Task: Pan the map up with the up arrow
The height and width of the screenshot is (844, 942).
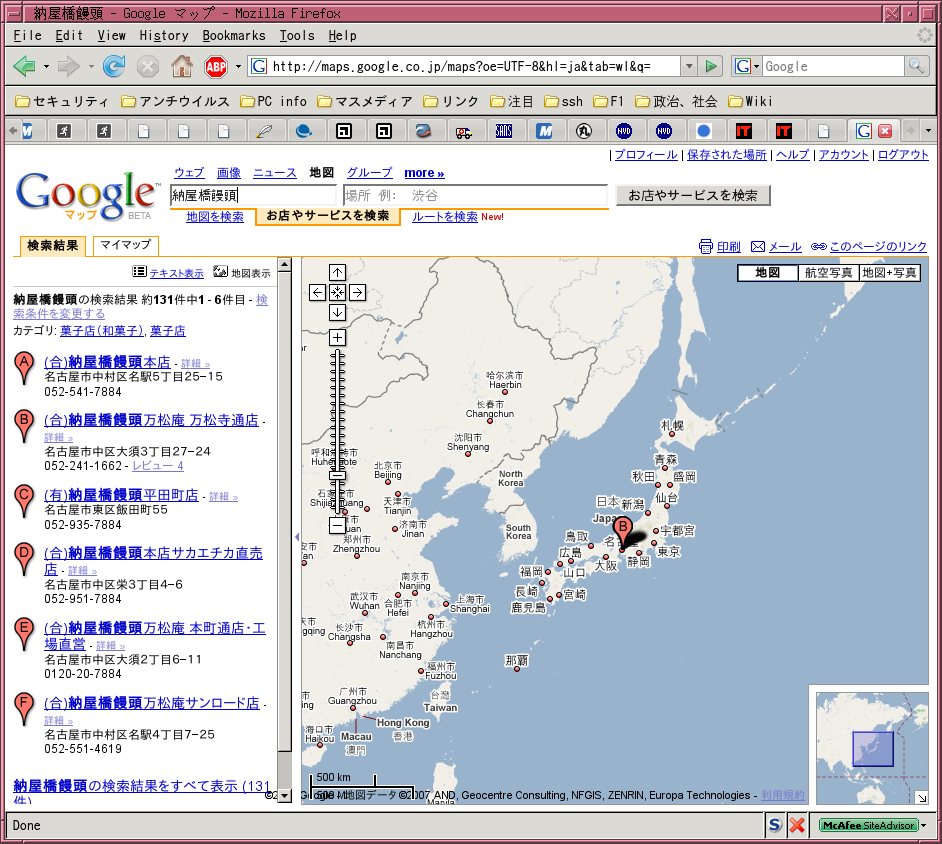Action: tap(338, 273)
